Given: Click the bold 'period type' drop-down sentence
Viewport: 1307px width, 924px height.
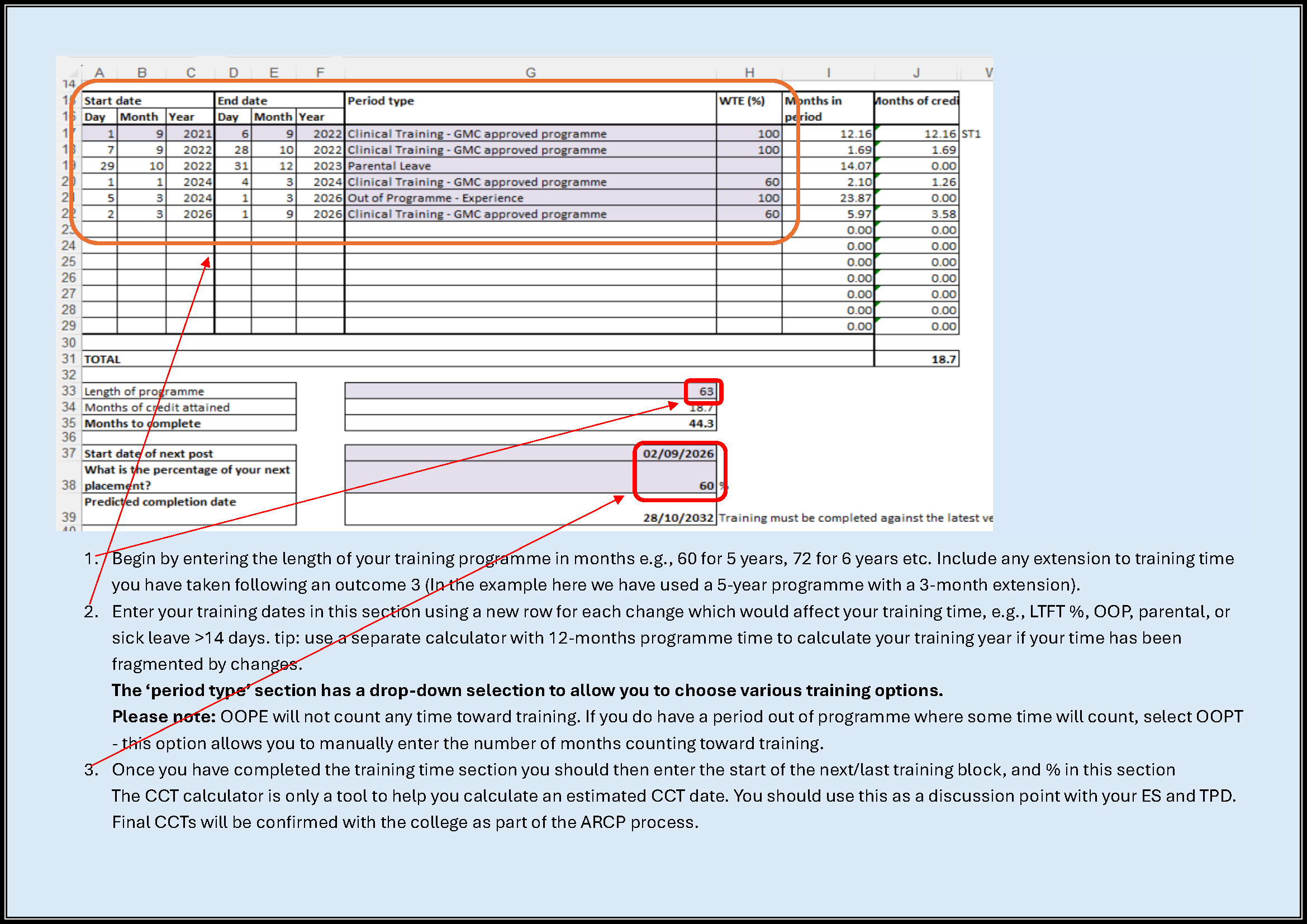Looking at the screenshot, I should (527, 690).
